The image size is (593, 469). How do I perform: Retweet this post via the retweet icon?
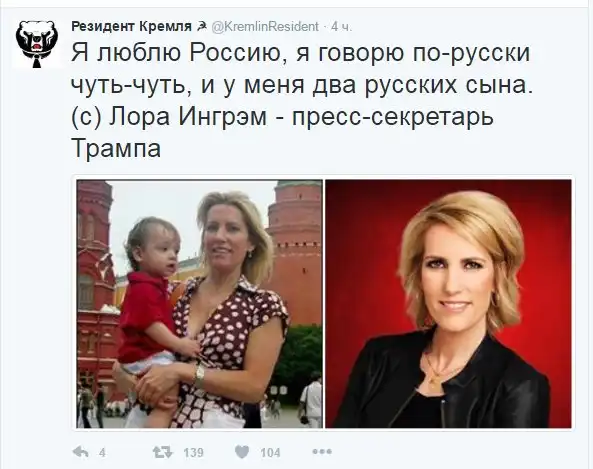point(162,452)
